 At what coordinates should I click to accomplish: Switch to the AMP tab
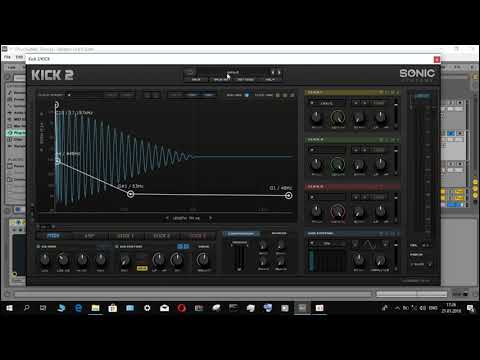[89, 236]
